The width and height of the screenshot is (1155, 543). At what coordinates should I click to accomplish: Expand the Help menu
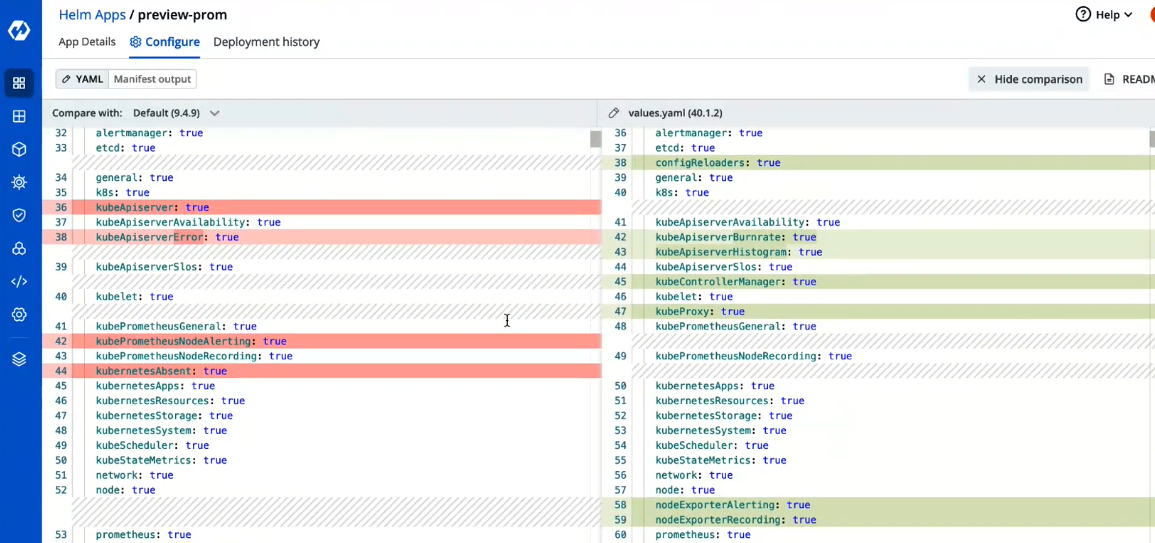point(1104,14)
